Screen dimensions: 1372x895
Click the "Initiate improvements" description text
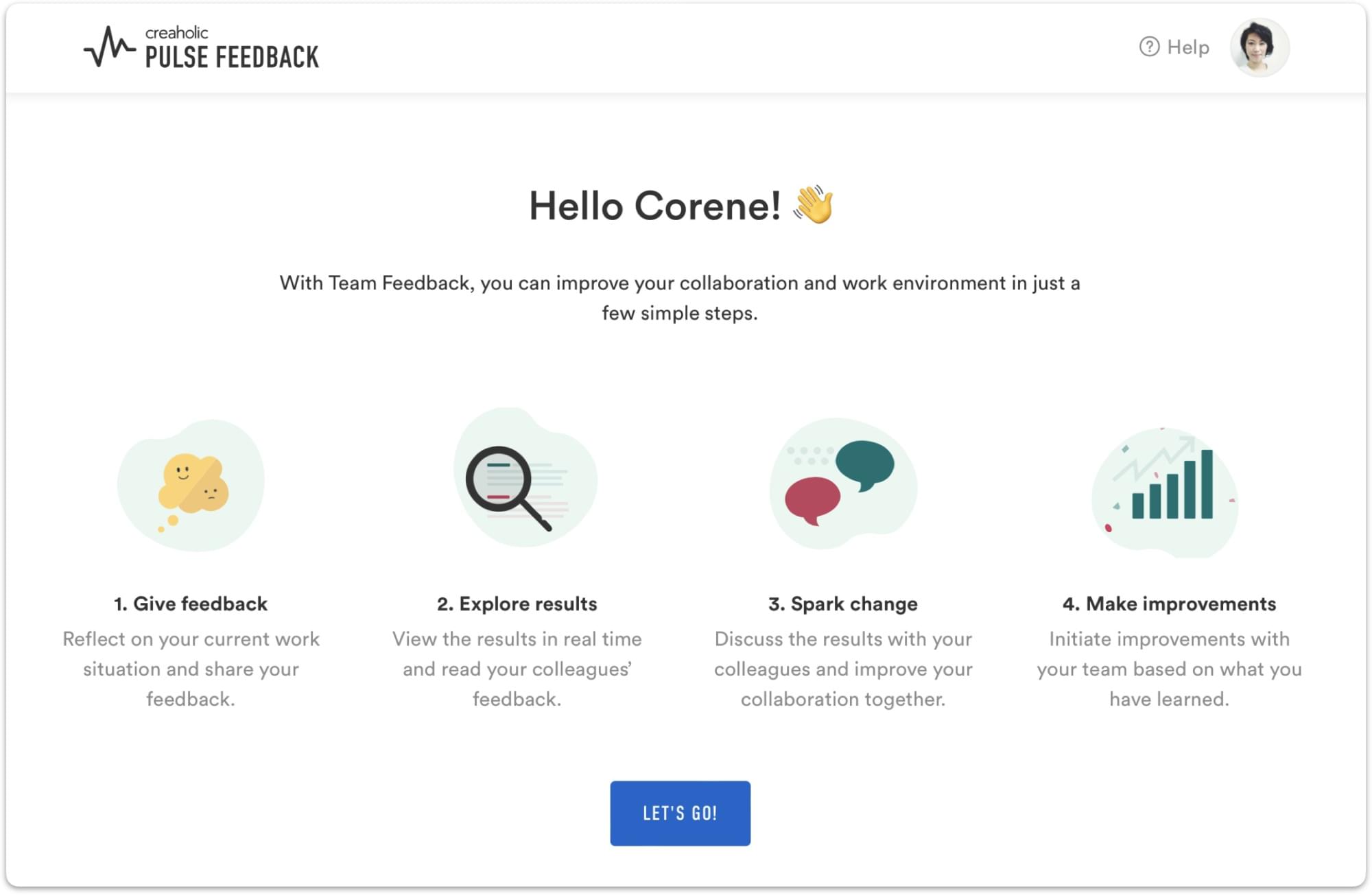point(1169,669)
